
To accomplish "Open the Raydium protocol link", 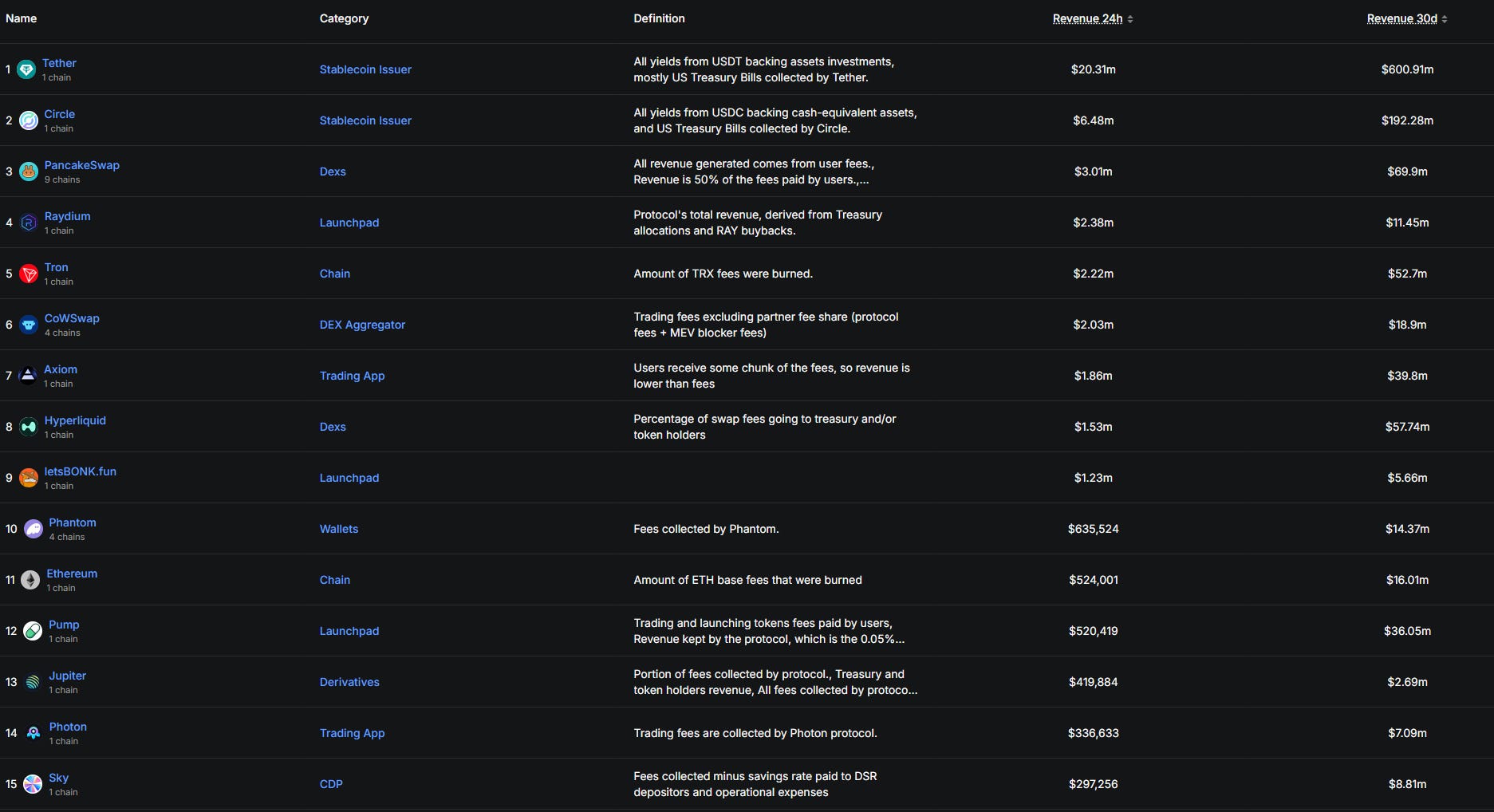I will tap(68, 216).
